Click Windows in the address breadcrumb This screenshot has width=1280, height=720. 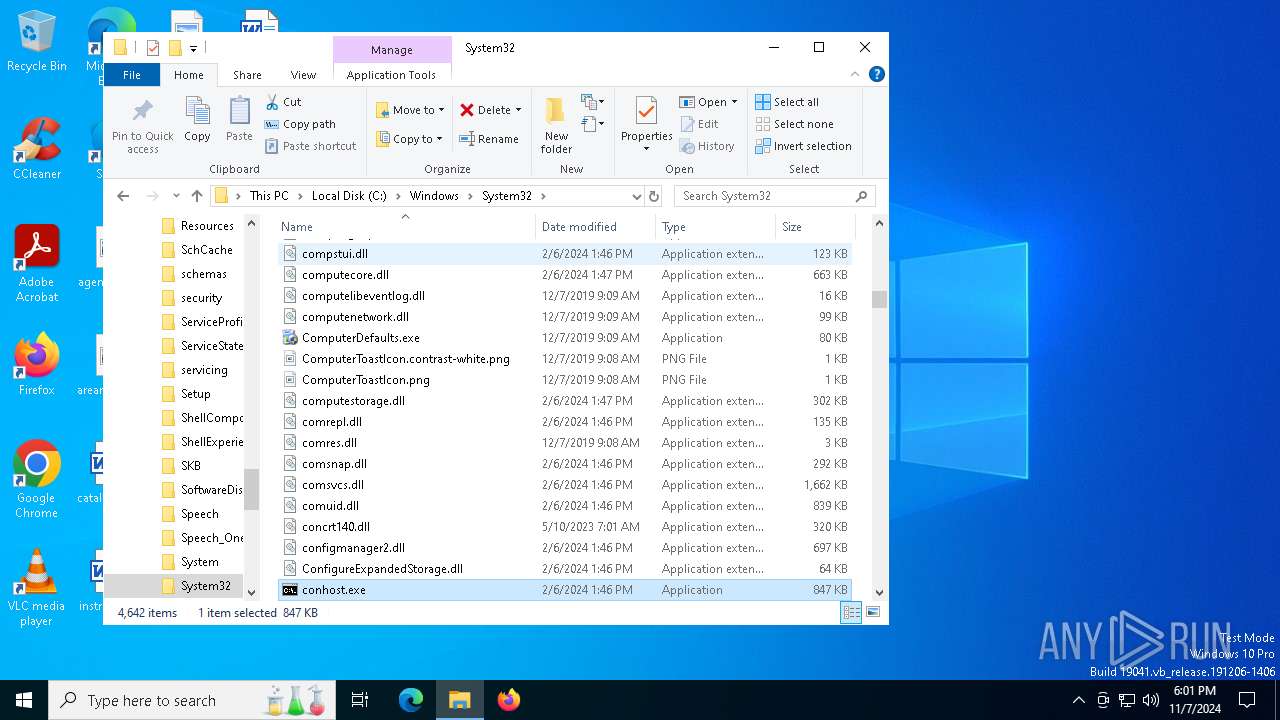tap(434, 196)
